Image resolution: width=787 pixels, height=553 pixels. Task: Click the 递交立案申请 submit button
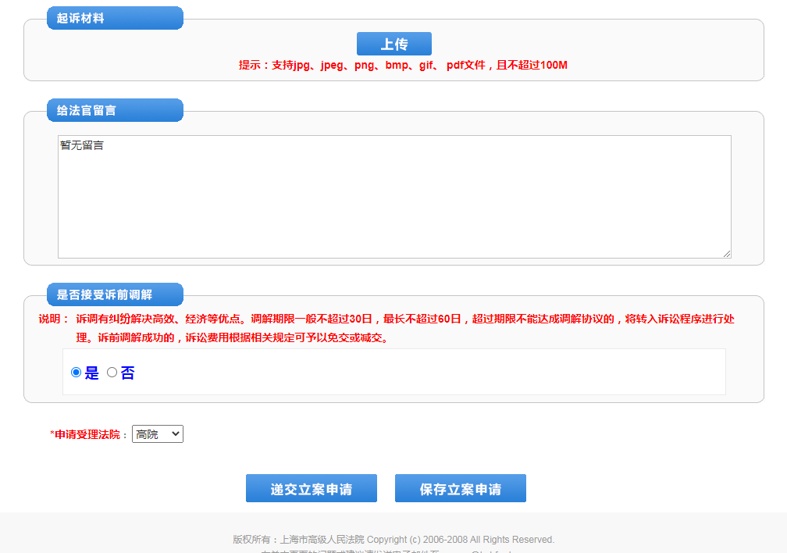click(x=311, y=489)
